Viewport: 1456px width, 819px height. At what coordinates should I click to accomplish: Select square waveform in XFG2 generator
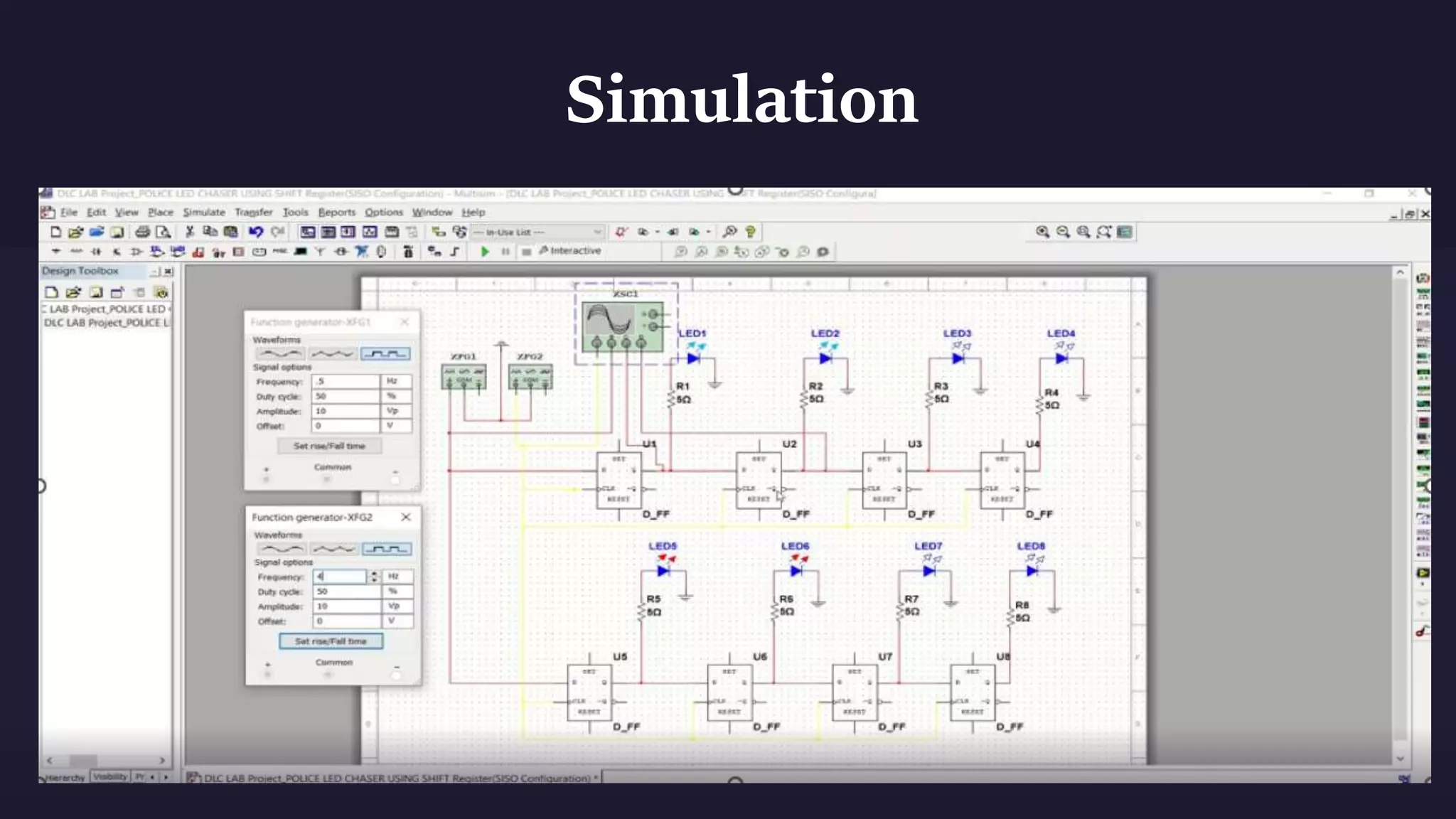click(x=387, y=549)
